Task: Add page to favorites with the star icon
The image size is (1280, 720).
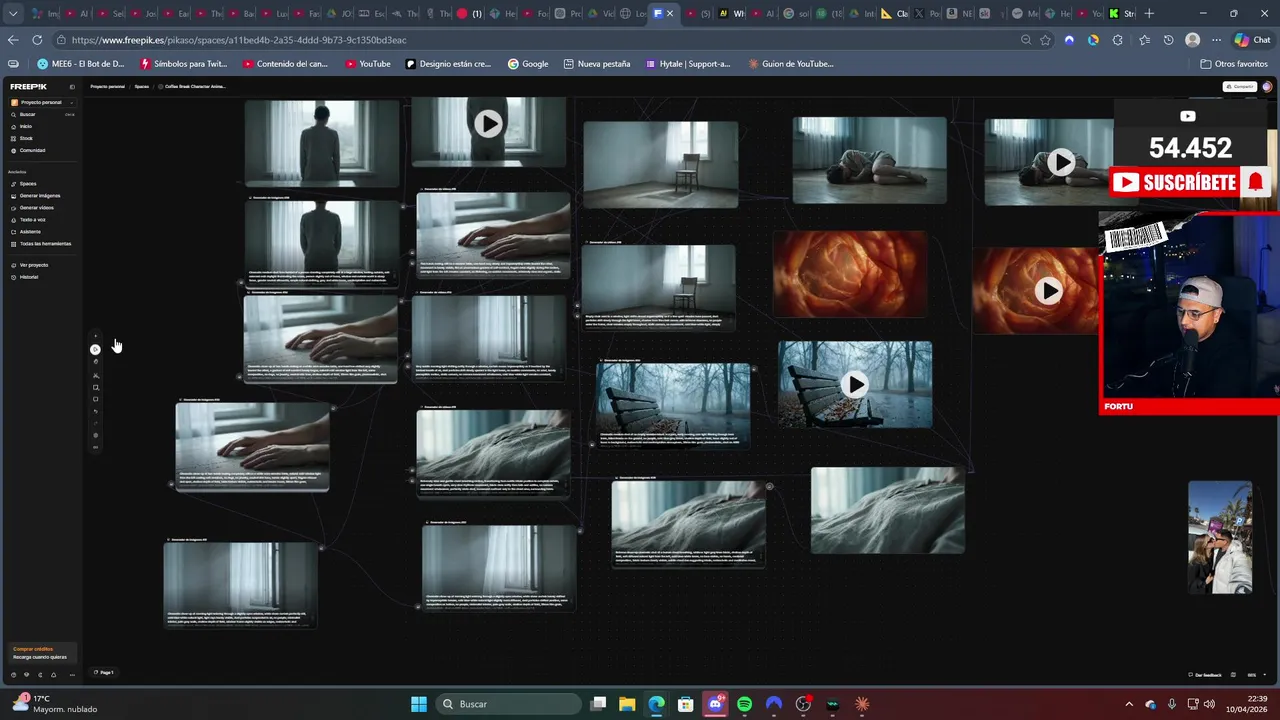Action: pyautogui.click(x=1045, y=40)
